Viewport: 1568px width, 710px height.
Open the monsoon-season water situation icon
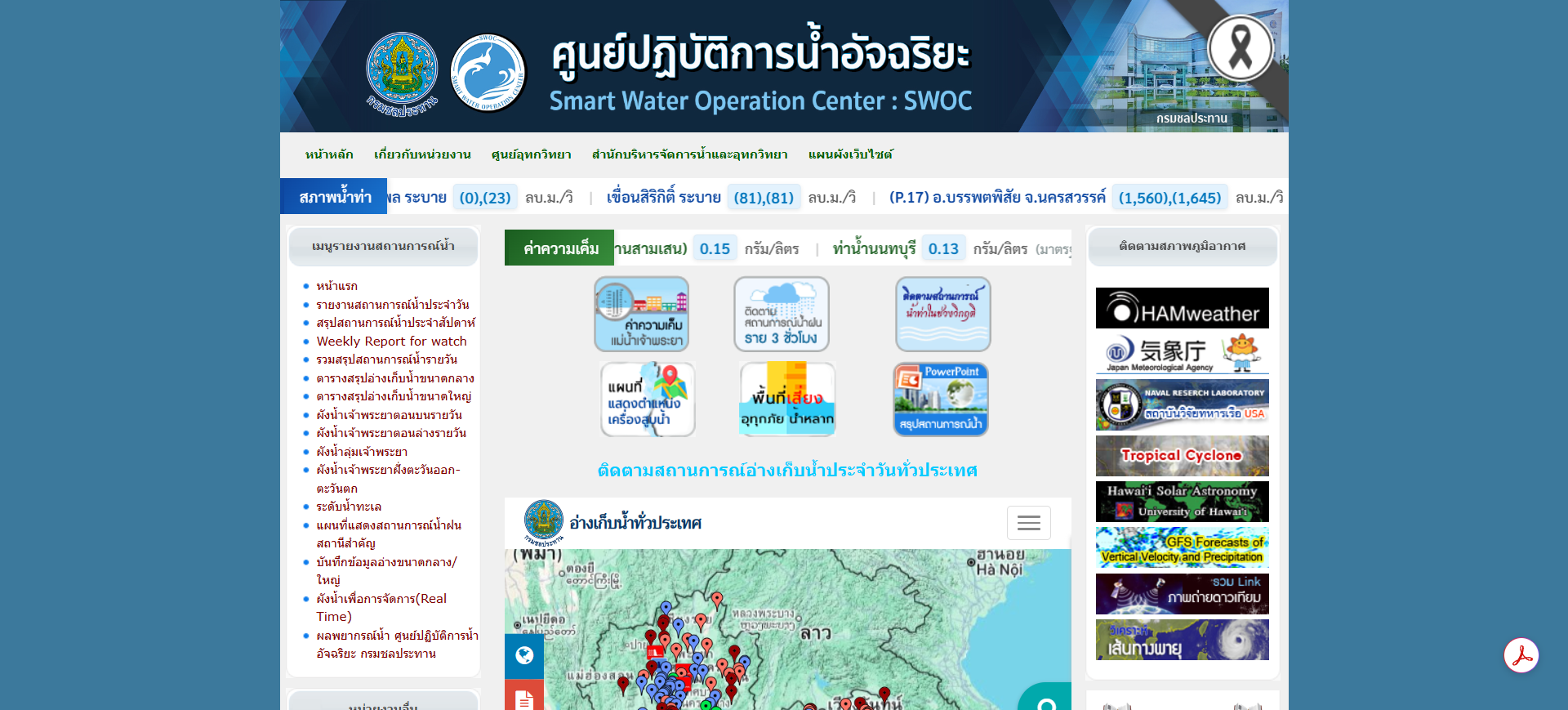[943, 314]
